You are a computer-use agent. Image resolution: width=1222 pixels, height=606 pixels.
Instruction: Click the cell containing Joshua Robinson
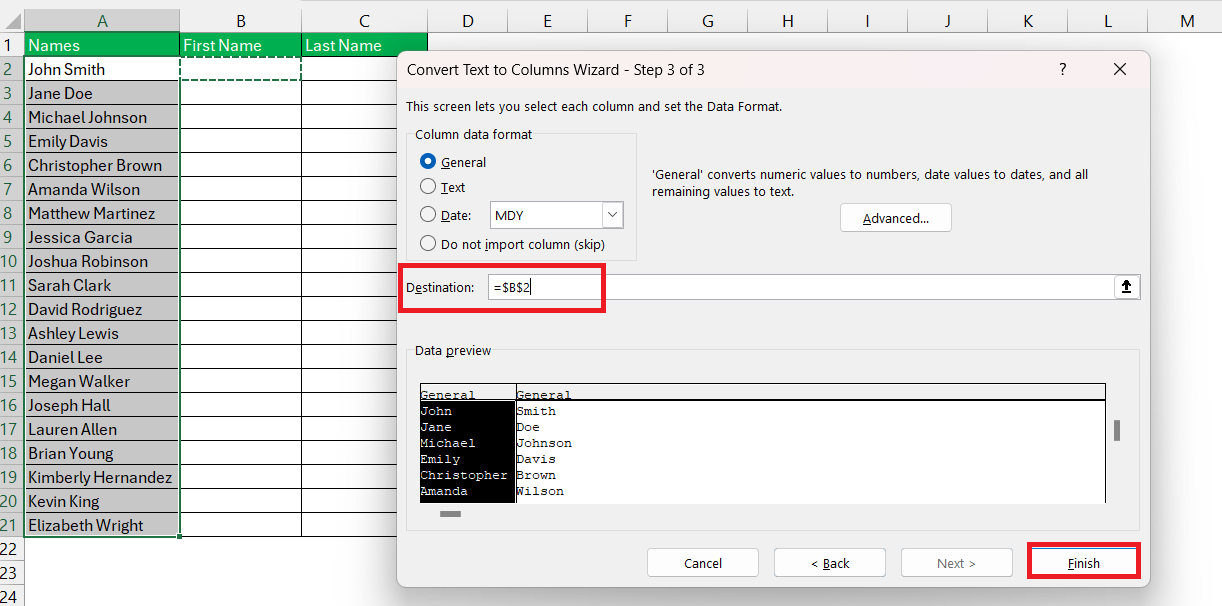click(x=102, y=261)
